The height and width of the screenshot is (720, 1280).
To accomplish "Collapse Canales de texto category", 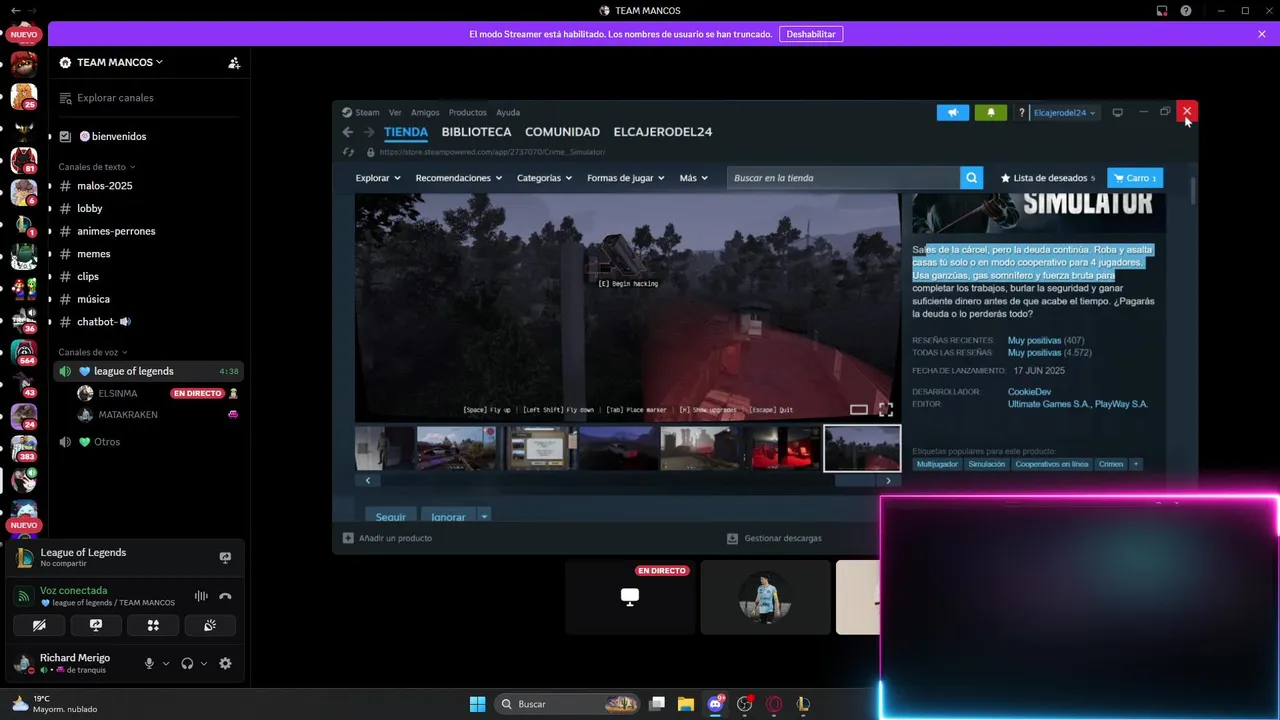I will click(97, 167).
